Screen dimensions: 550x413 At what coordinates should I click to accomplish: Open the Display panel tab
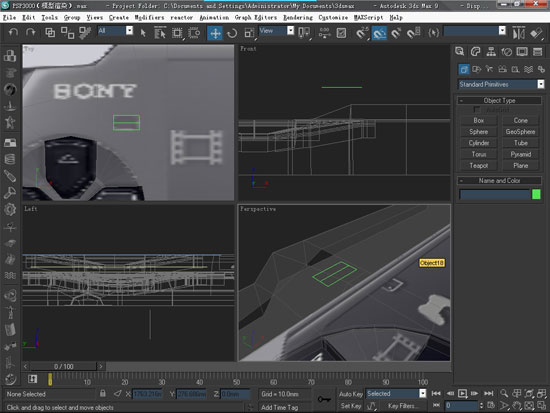coord(522,52)
